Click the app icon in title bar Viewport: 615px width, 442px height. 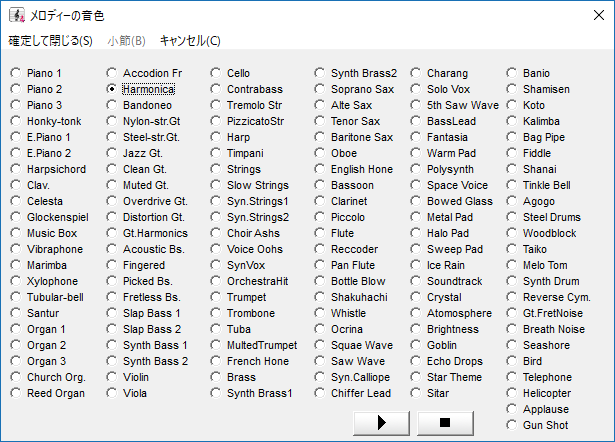[17, 15]
